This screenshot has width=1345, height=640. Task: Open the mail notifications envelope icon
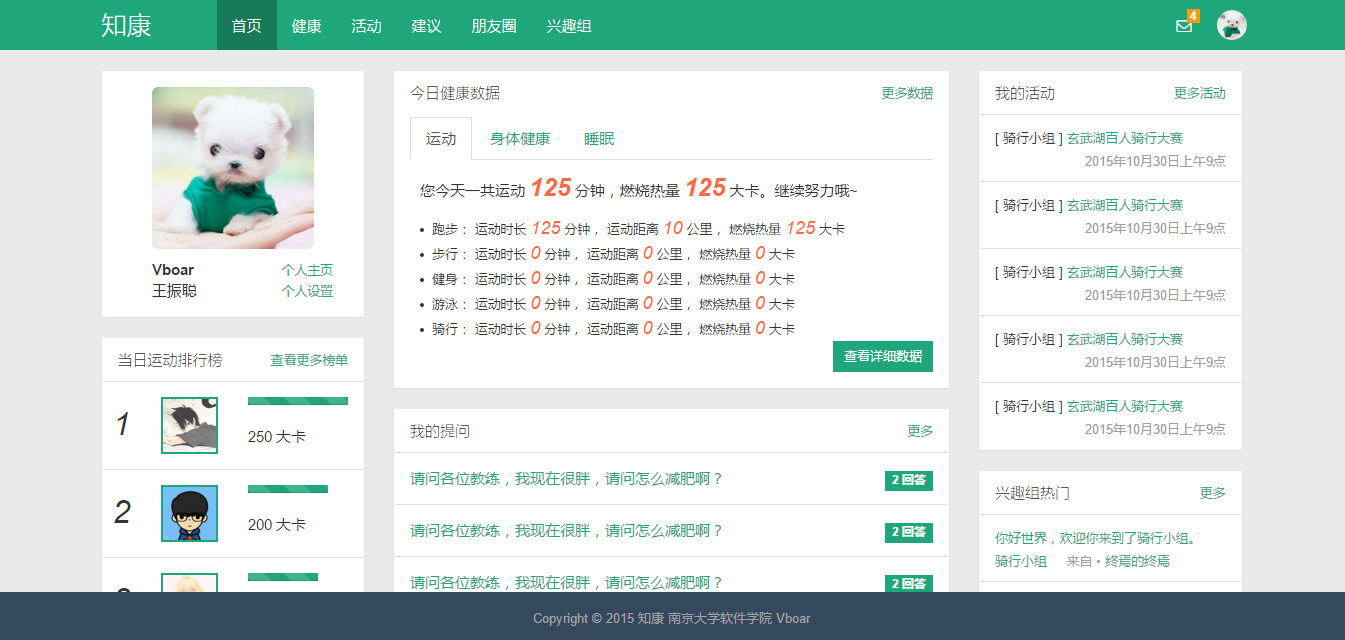coord(1184,26)
